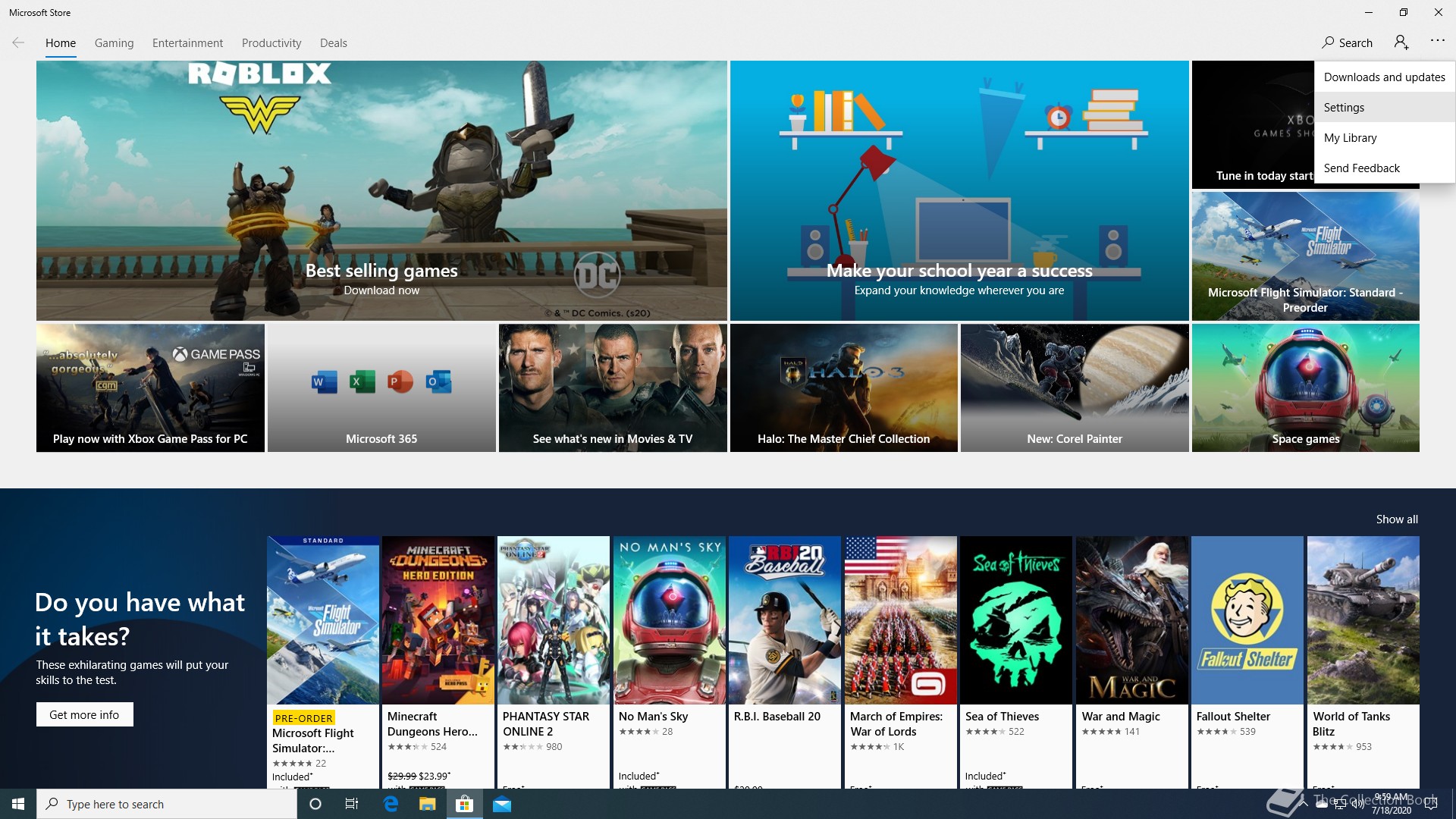Open the Windows Start button
The width and height of the screenshot is (1456, 819).
coord(18,804)
